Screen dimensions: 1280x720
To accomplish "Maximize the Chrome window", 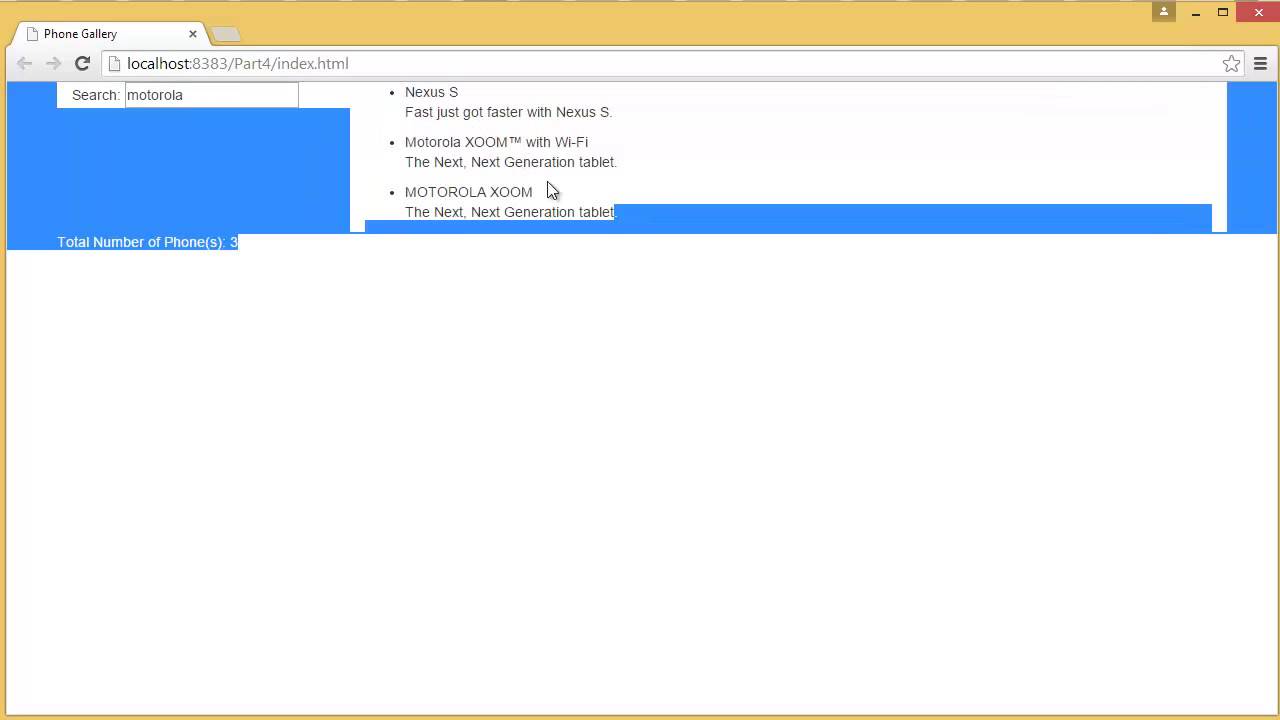I will [1223, 12].
